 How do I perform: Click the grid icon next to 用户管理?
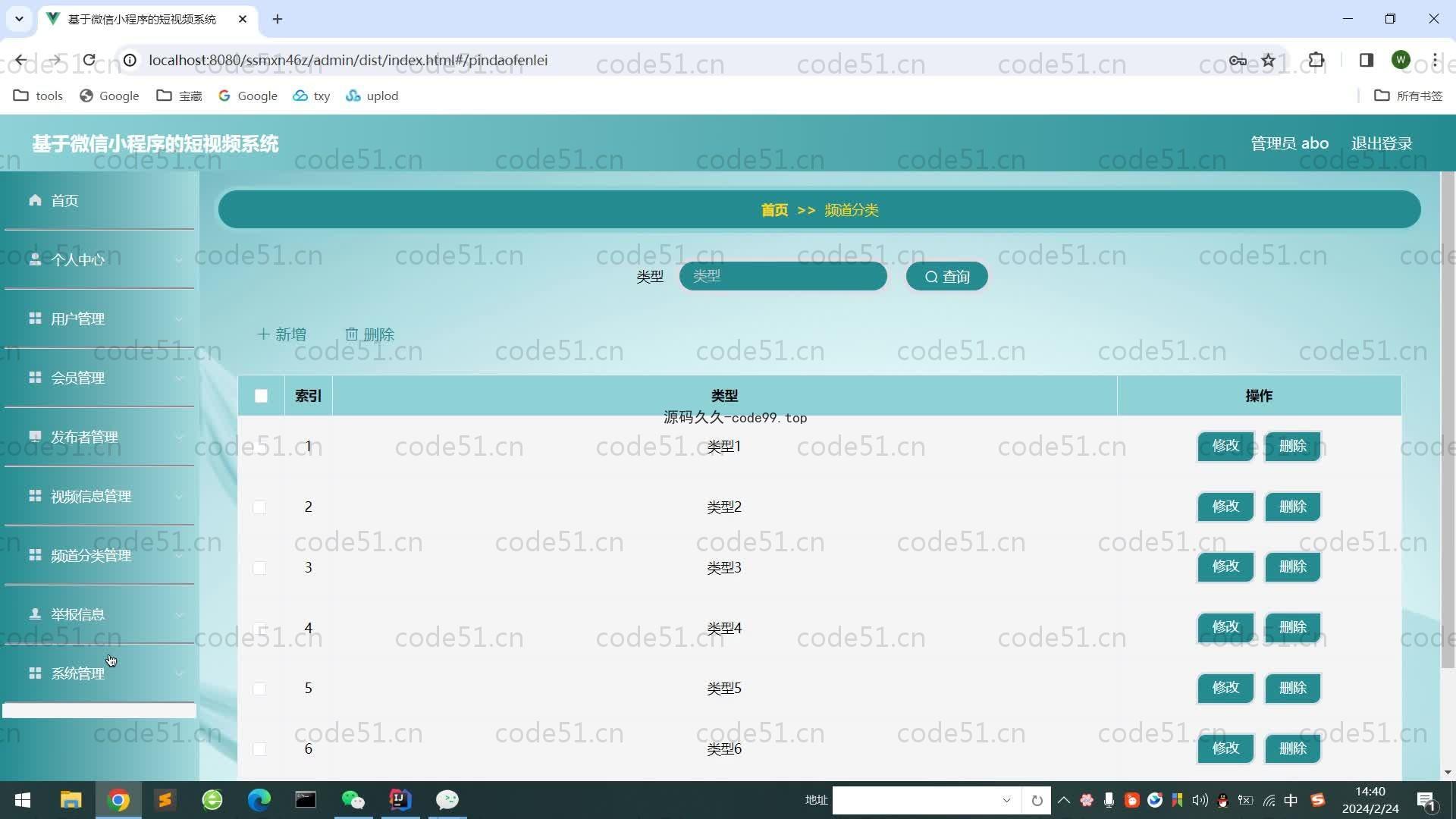(35, 318)
